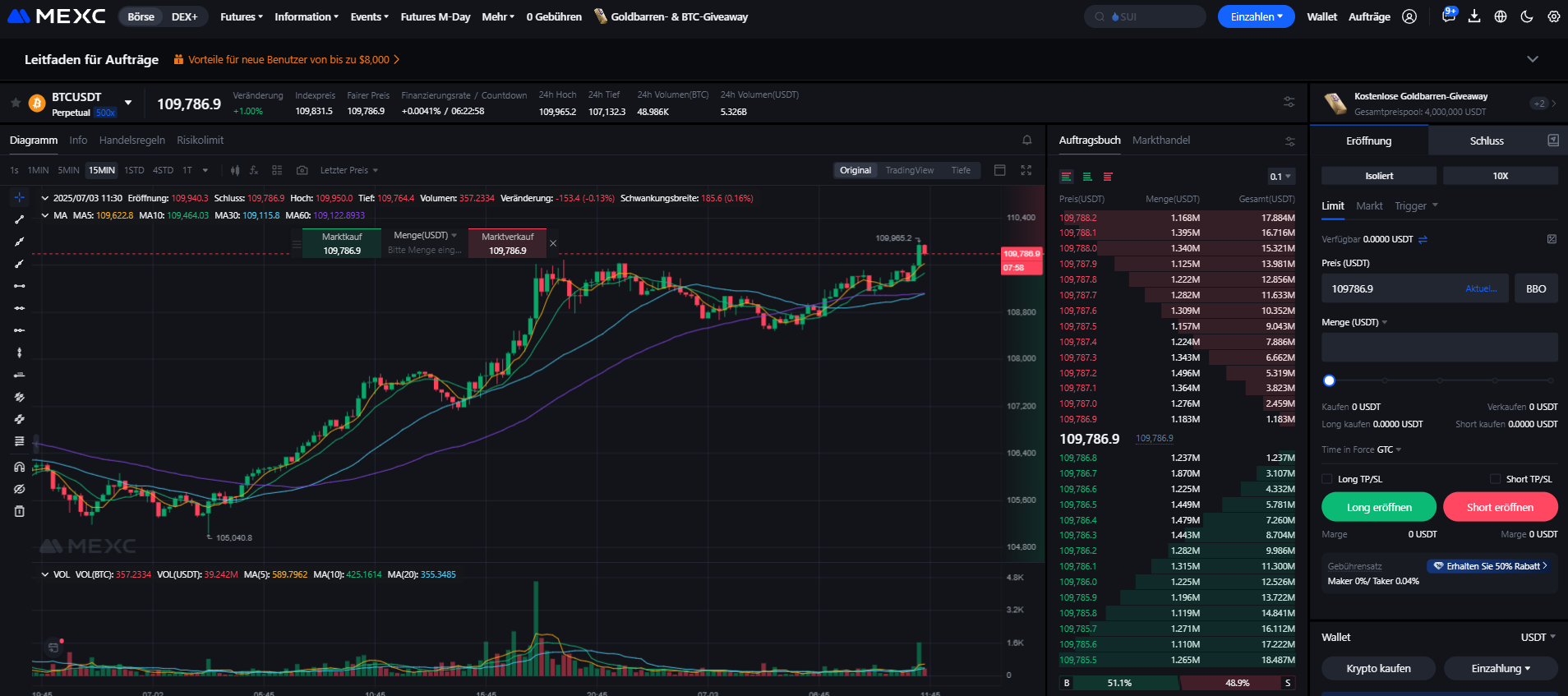
Task: Open the chart layout grid options
Action: coord(277,170)
